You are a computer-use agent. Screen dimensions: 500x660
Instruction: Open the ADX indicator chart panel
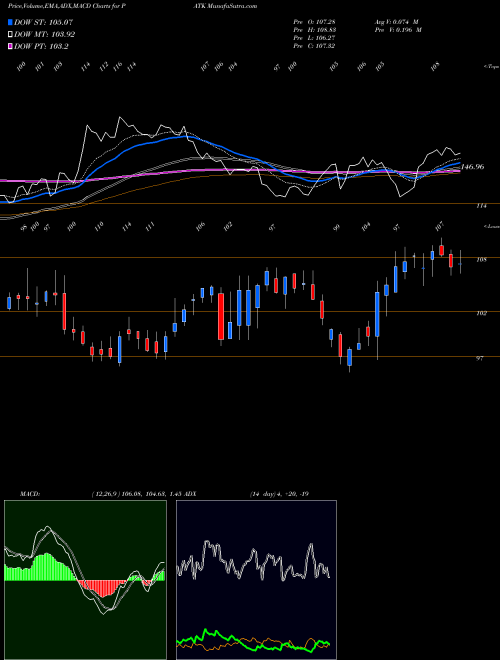pyautogui.click(x=256, y=580)
